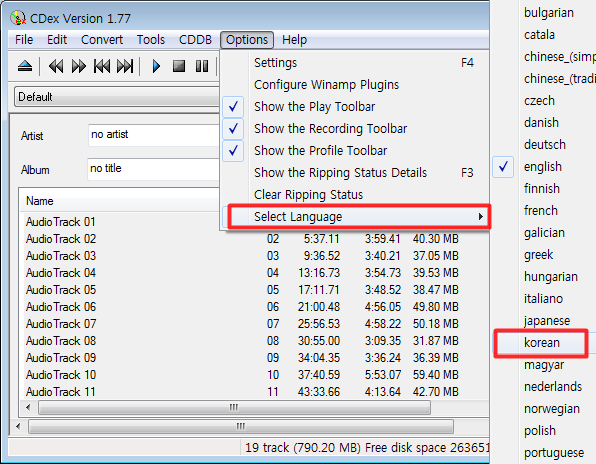This screenshot has width=596, height=464.
Task: Open the File menu
Action: click(24, 40)
